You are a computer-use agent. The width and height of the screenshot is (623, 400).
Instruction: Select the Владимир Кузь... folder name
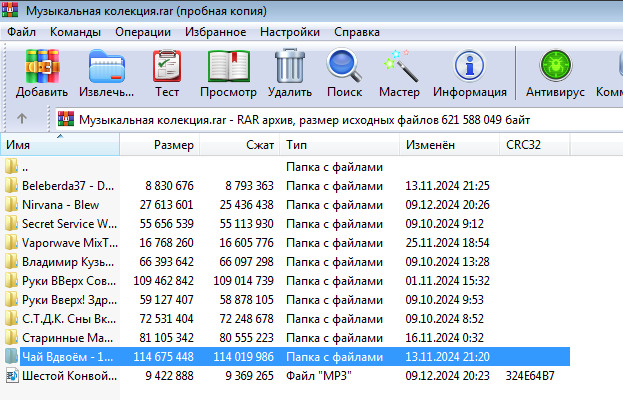click(68, 261)
